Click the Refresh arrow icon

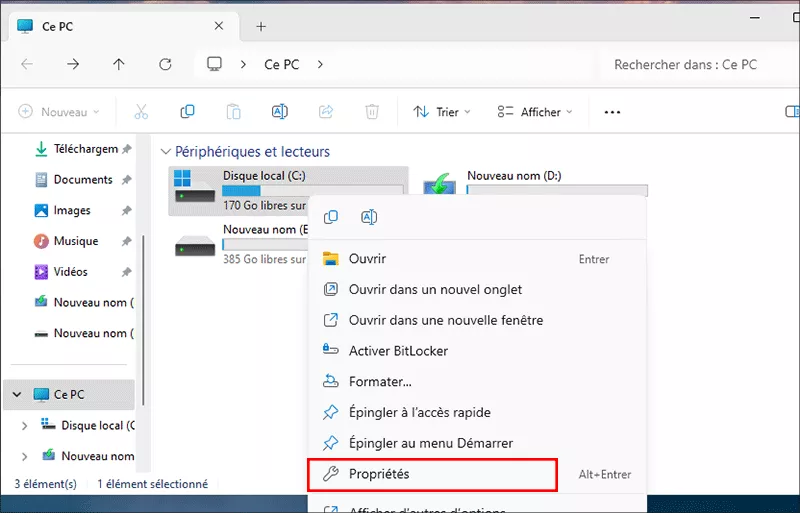point(166,64)
